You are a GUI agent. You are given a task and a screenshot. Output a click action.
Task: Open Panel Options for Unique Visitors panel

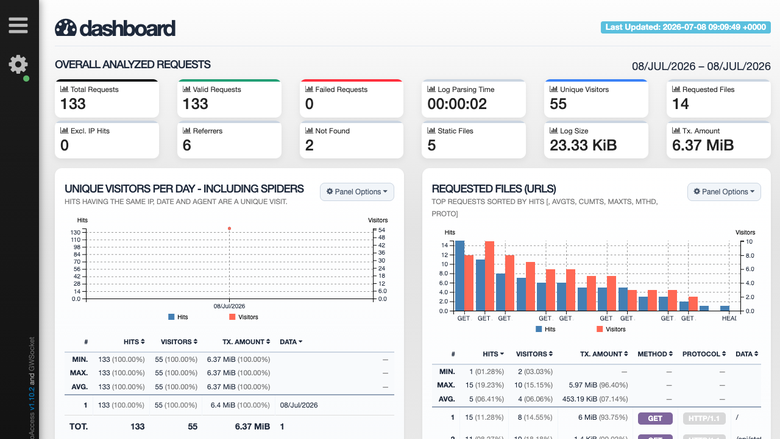pyautogui.click(x=357, y=192)
